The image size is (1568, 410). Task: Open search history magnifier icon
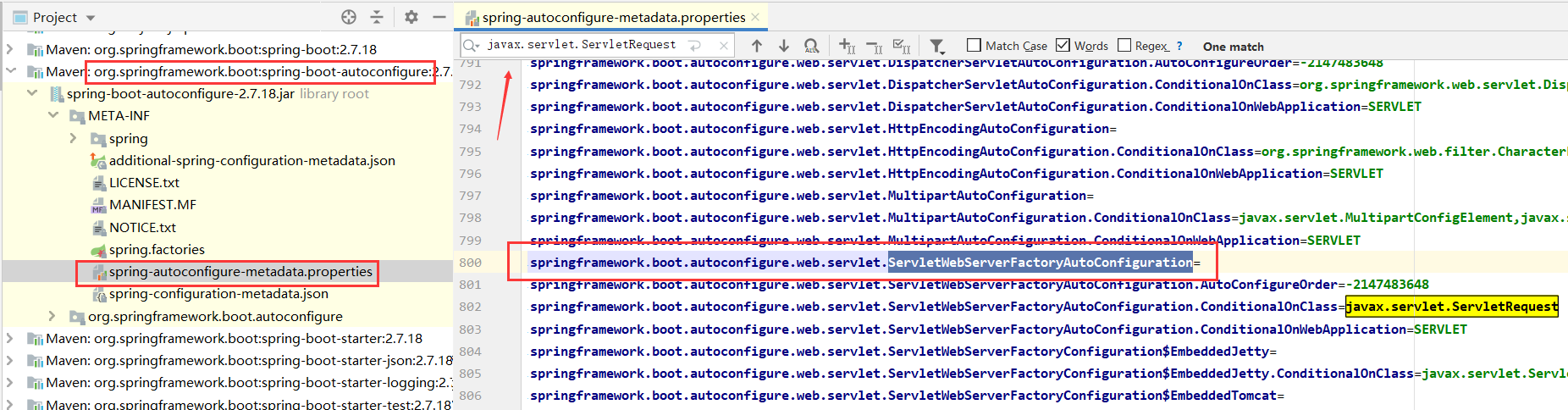coord(472,45)
